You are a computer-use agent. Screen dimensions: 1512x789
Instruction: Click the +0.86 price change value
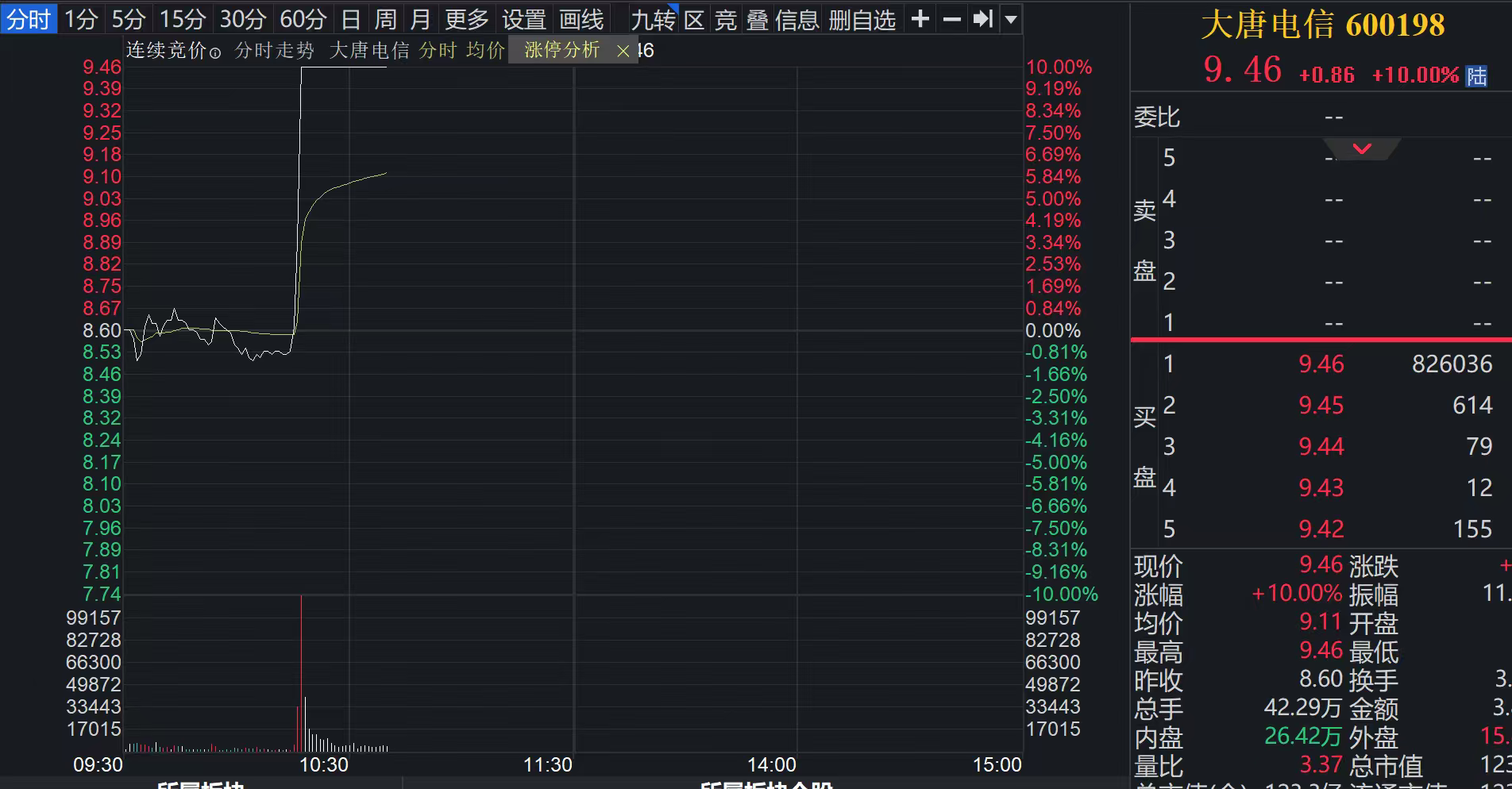[1327, 75]
